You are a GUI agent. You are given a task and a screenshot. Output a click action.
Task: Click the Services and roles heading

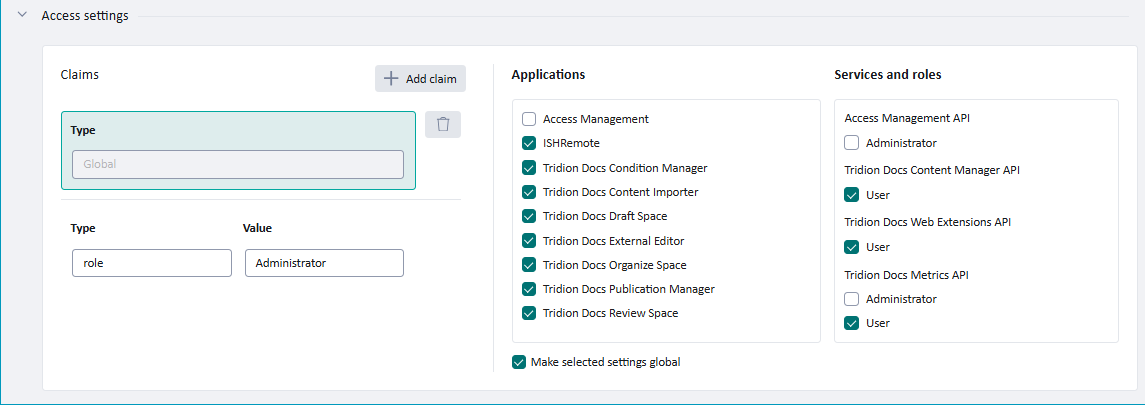pos(888,74)
